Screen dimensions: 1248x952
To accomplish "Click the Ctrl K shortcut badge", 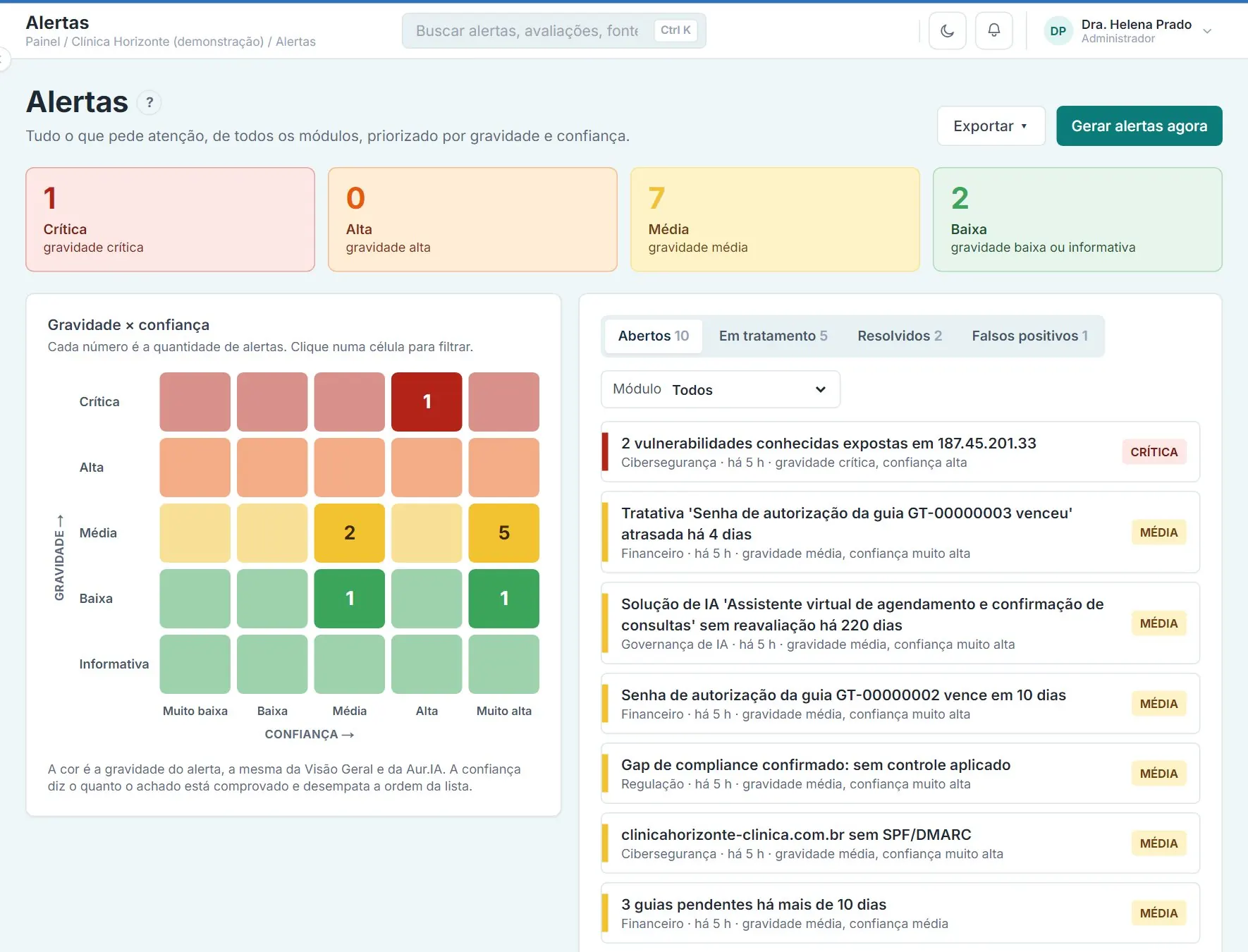I will pos(675,30).
